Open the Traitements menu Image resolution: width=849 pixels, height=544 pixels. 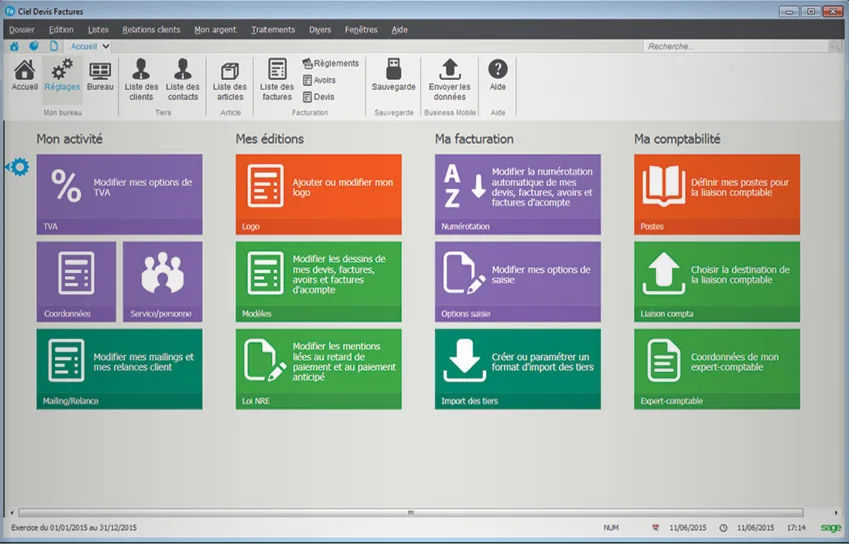[x=273, y=30]
